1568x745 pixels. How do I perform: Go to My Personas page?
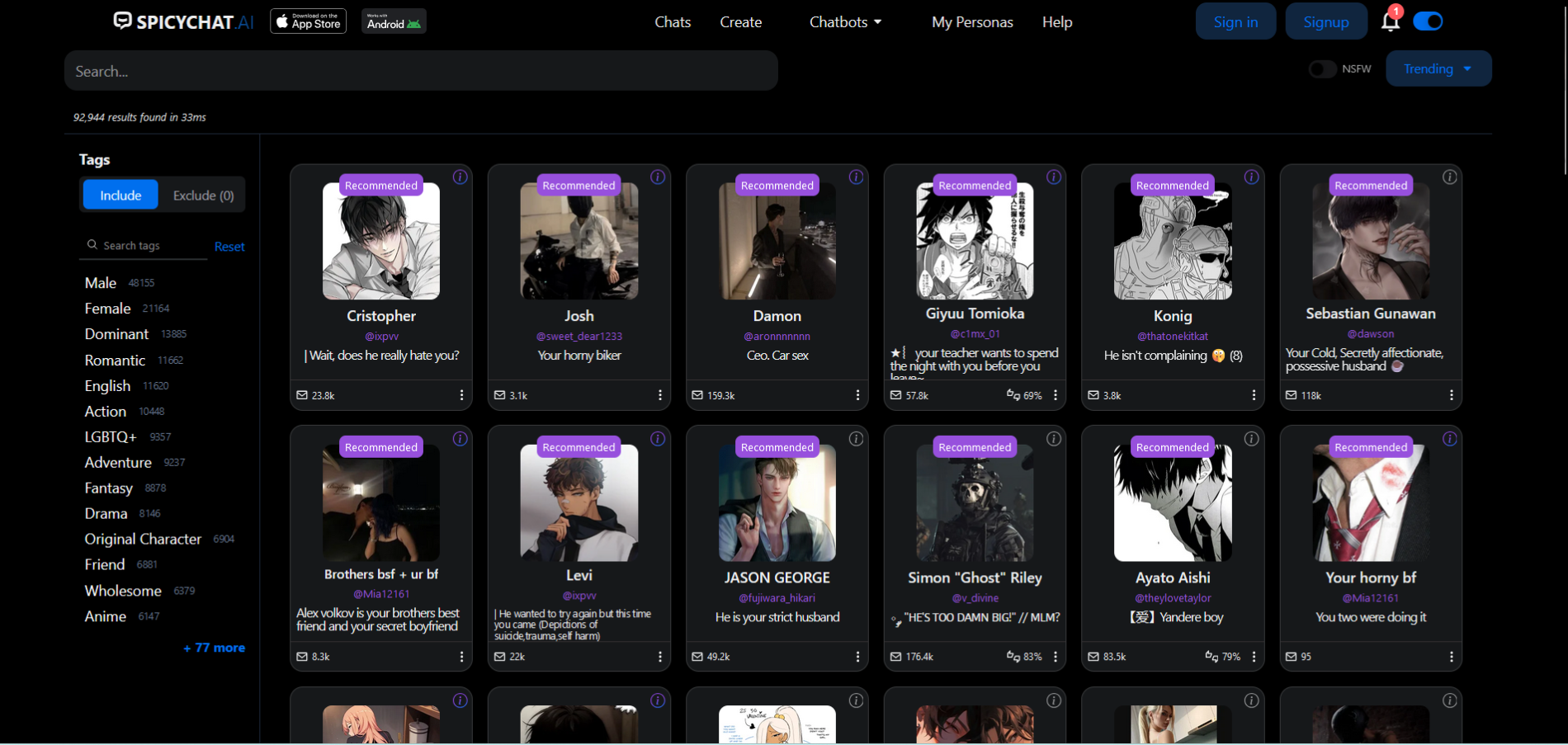coord(972,22)
